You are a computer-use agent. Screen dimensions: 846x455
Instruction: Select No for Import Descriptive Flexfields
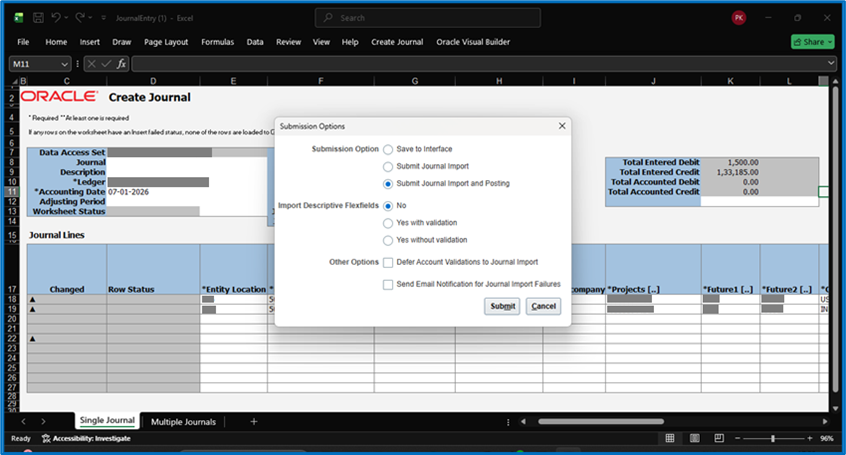[x=388, y=206]
